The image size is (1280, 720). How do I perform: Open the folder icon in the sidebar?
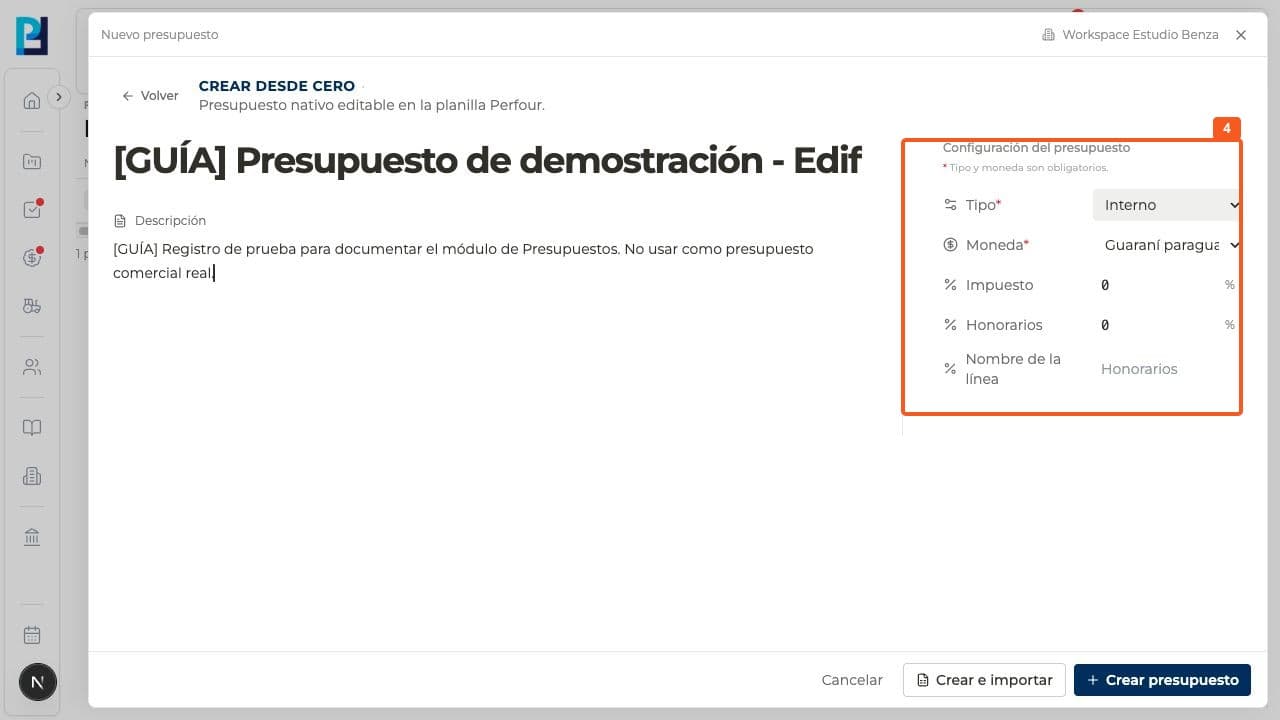click(32, 162)
